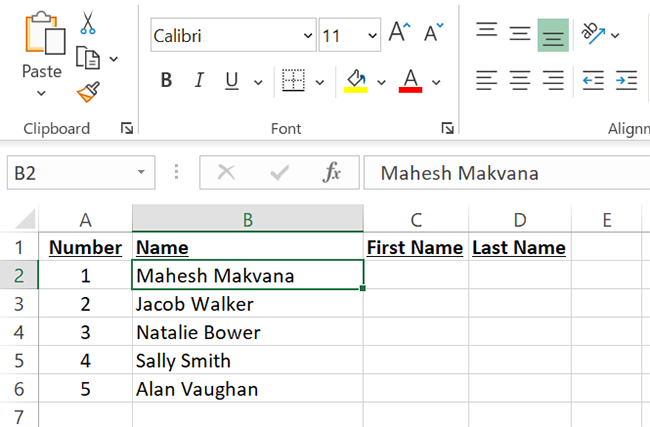
Task: Click the Last Name header cell
Action: point(520,247)
